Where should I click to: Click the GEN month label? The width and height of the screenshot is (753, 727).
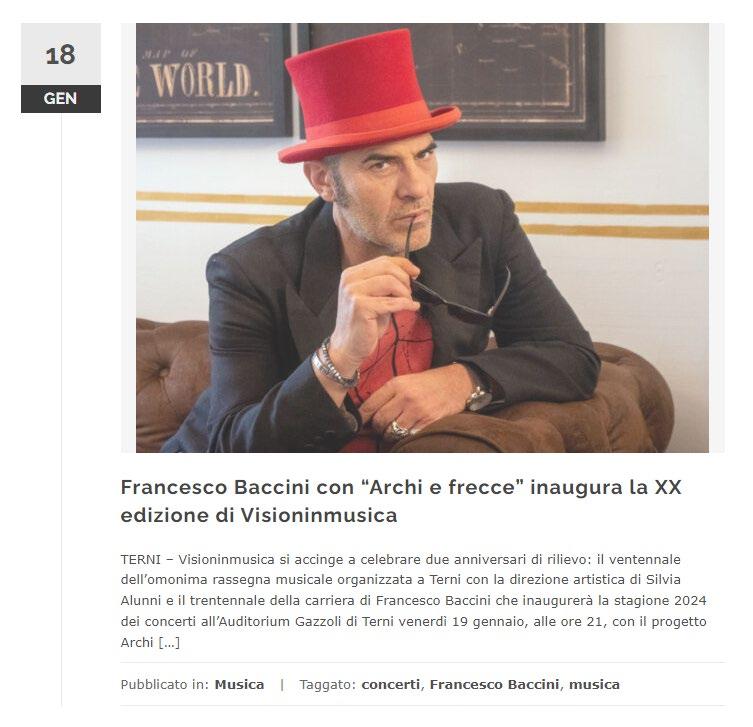click(61, 99)
